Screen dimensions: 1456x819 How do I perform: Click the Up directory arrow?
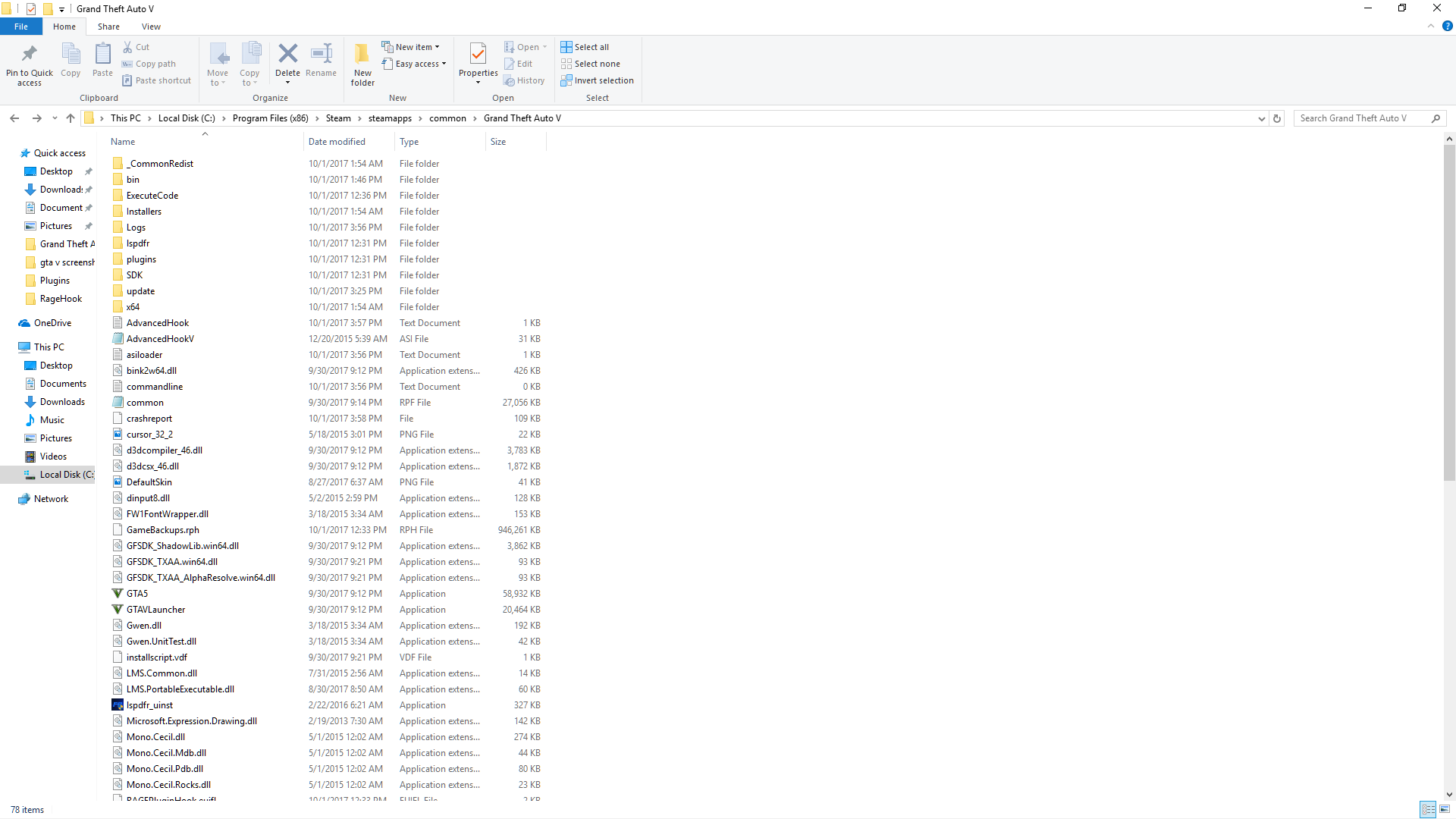(x=71, y=118)
